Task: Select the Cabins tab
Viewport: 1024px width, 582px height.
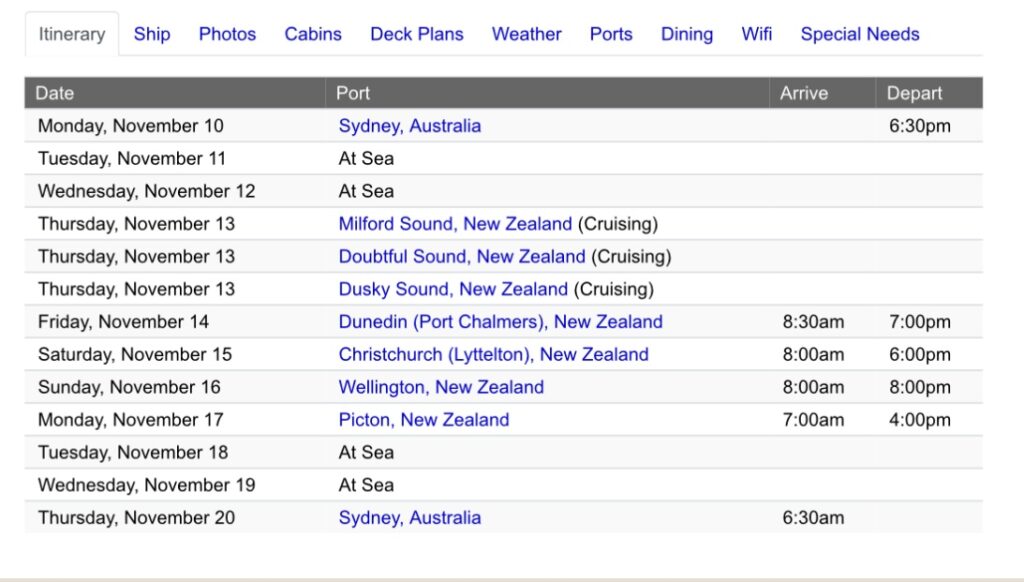Action: point(313,34)
